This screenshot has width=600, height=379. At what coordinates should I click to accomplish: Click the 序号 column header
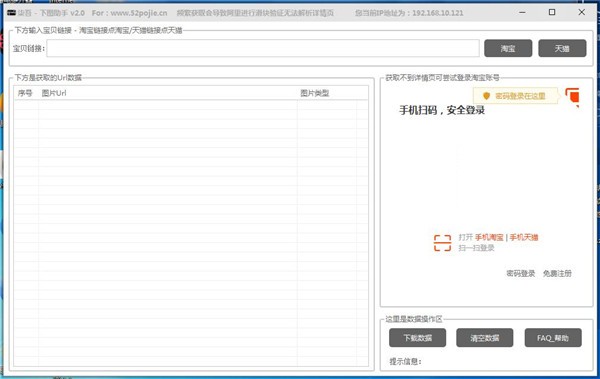25,93
